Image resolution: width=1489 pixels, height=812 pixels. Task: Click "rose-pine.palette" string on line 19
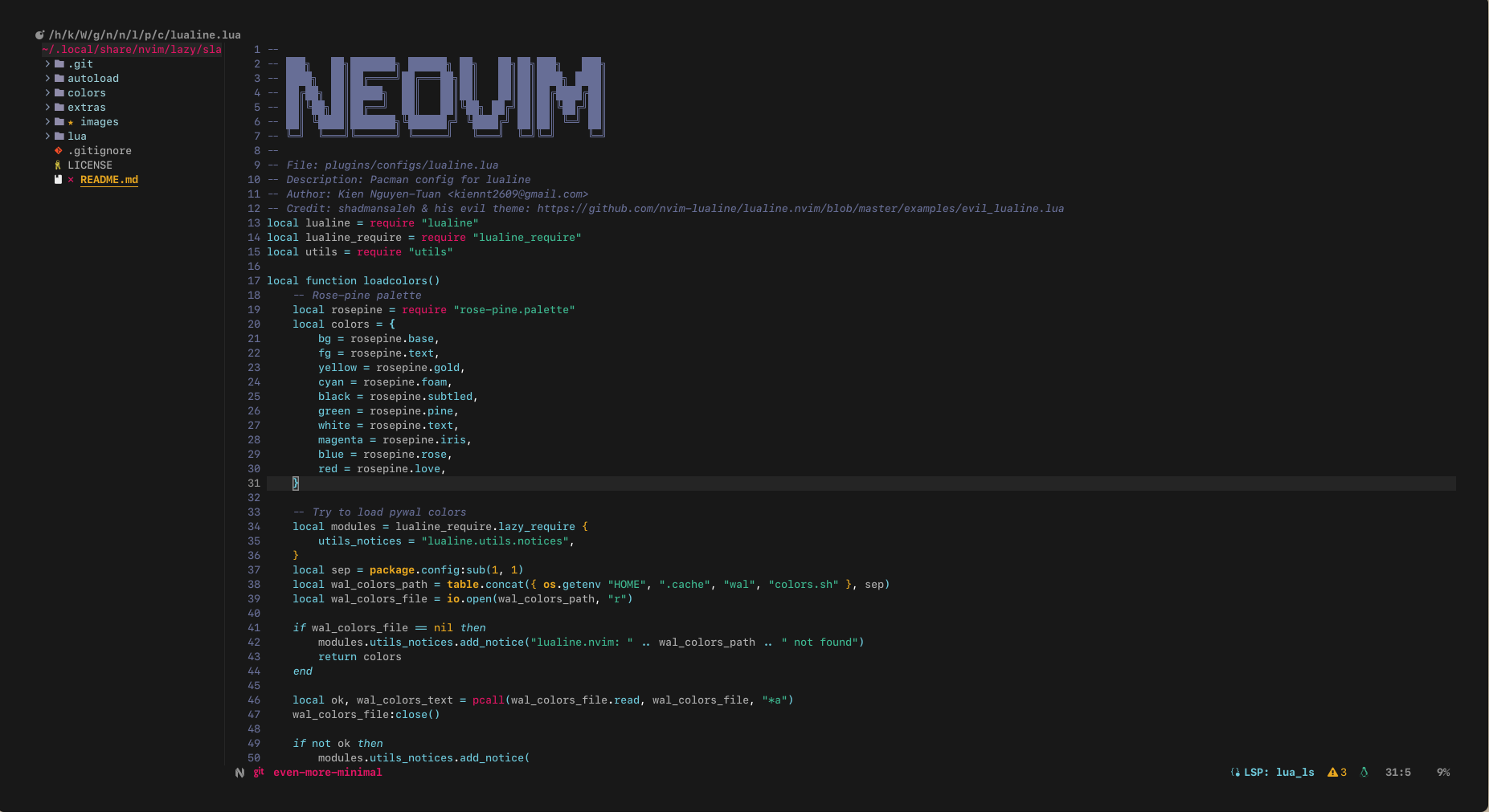[514, 310]
